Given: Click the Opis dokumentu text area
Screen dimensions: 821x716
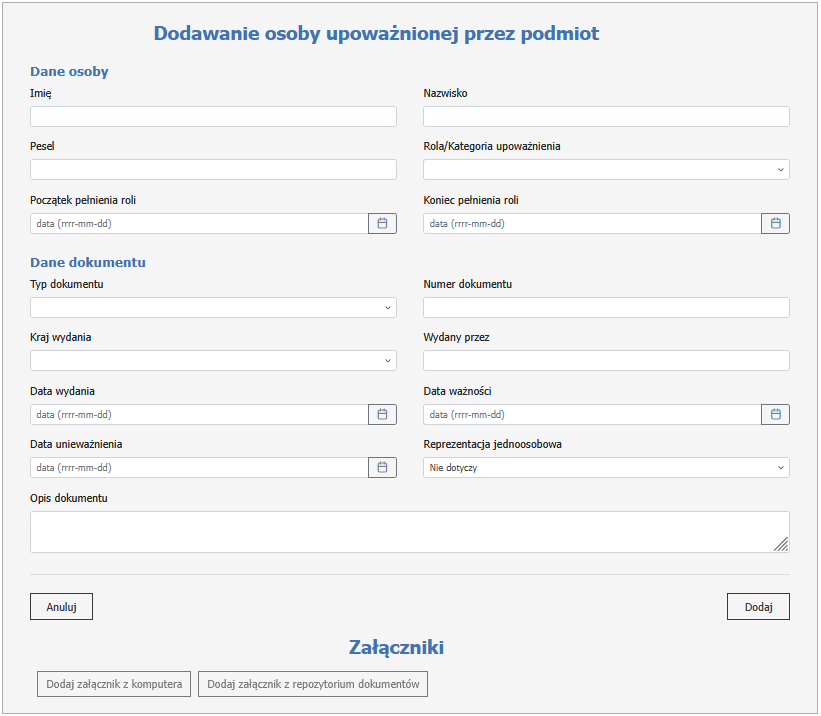Looking at the screenshot, I should click(x=400, y=532).
